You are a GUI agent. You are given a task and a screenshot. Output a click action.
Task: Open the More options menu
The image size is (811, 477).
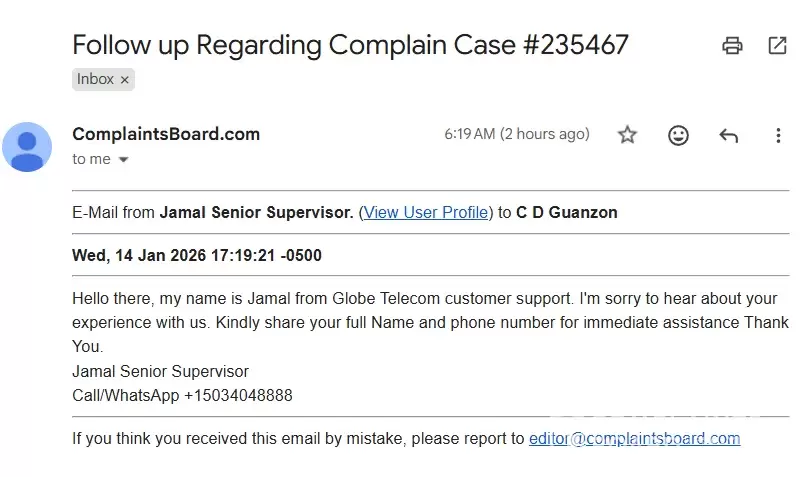coord(778,135)
